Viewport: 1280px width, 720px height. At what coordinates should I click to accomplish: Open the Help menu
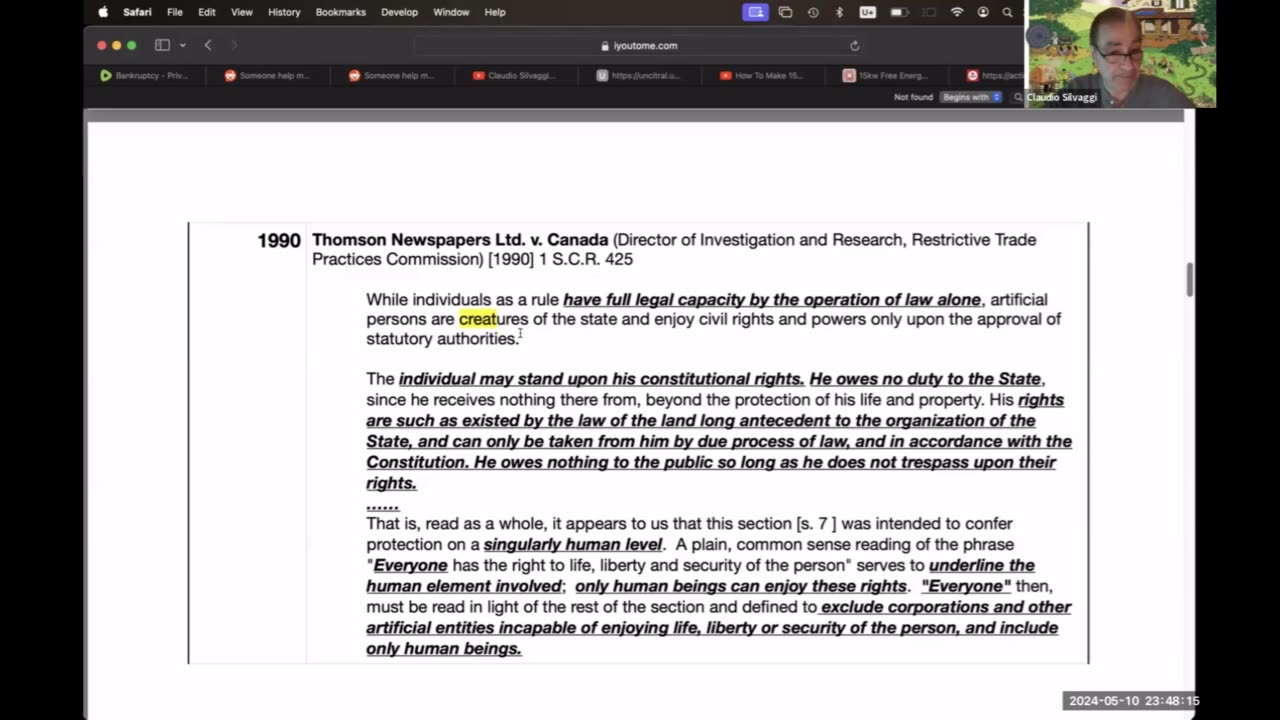(495, 12)
